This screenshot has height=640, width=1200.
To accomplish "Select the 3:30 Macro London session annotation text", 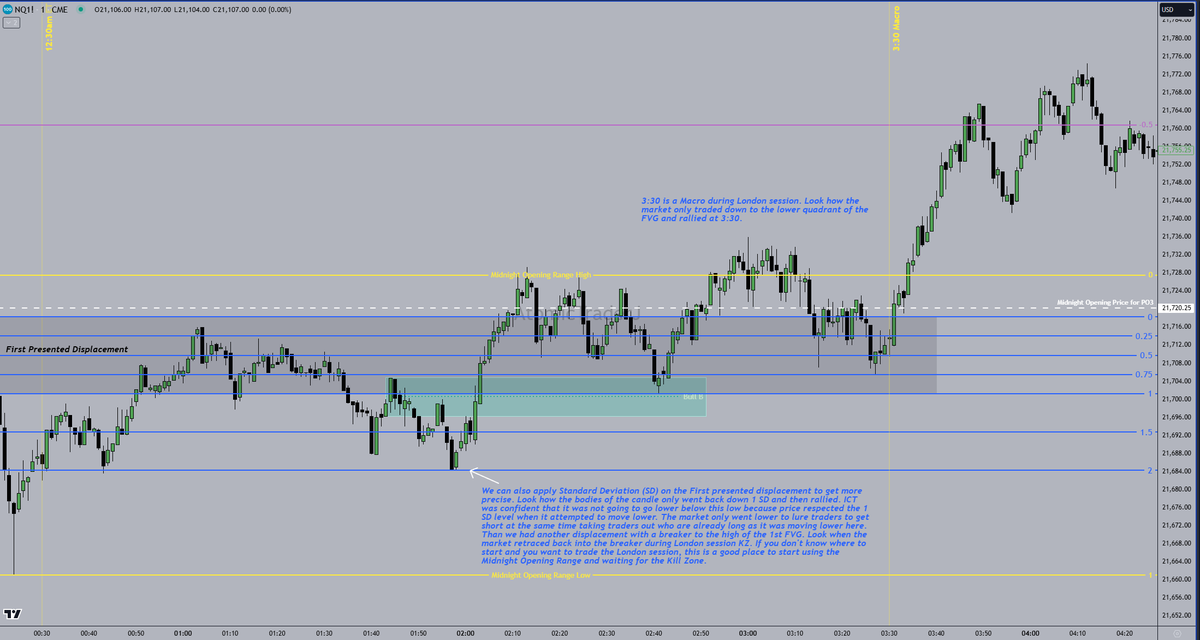I will click(755, 209).
